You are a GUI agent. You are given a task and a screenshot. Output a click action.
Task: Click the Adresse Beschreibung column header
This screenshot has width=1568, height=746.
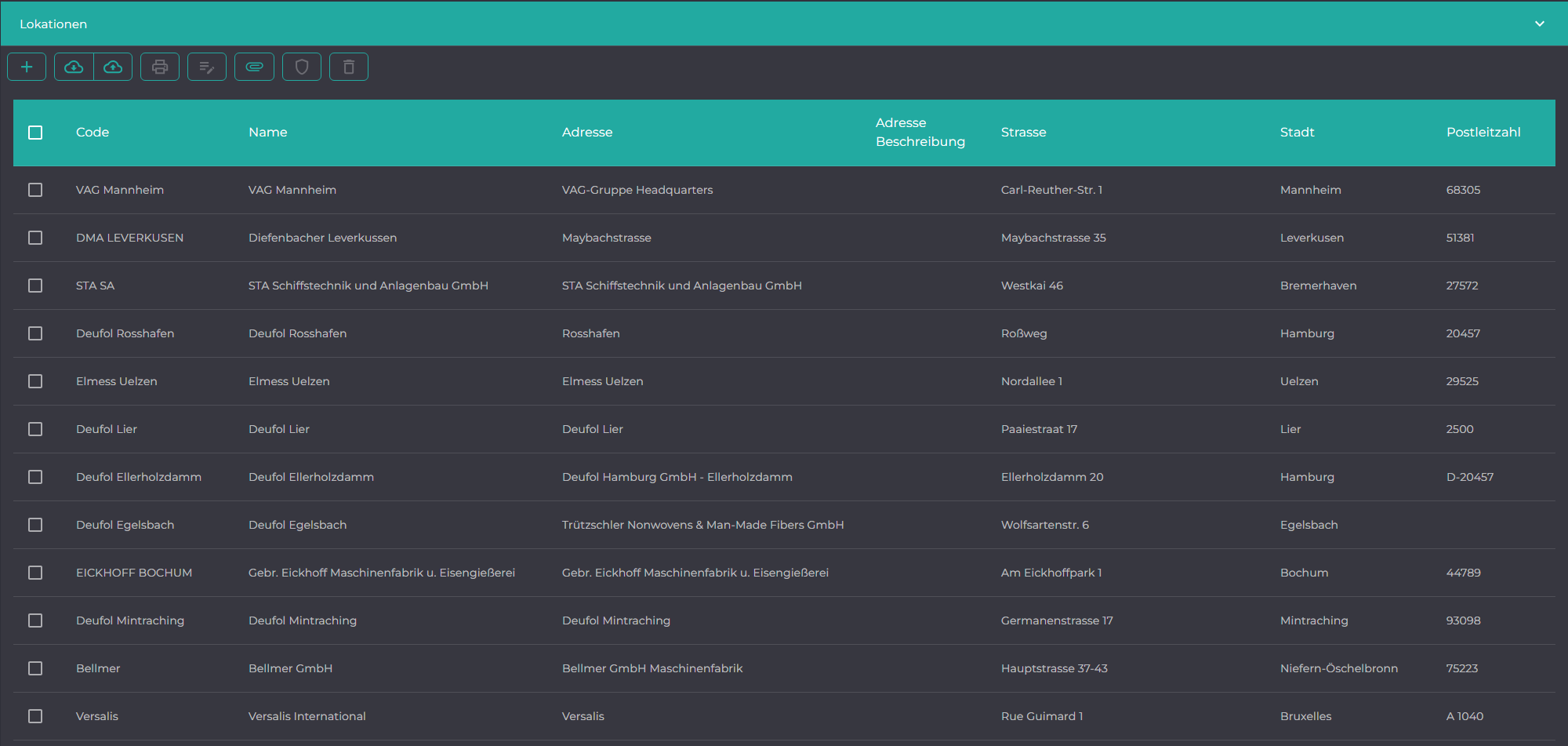coord(920,133)
